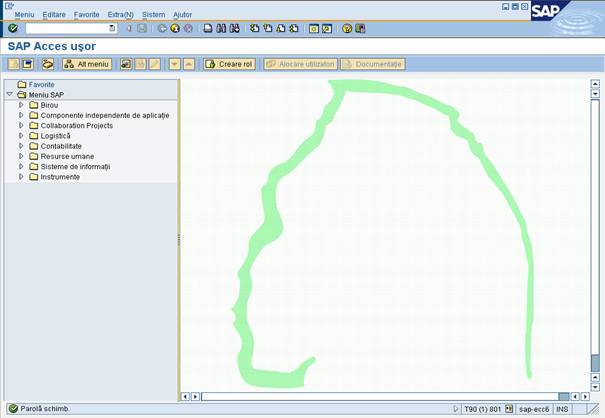Expand the Logistică tree node
605x418 pixels.
coord(21,136)
